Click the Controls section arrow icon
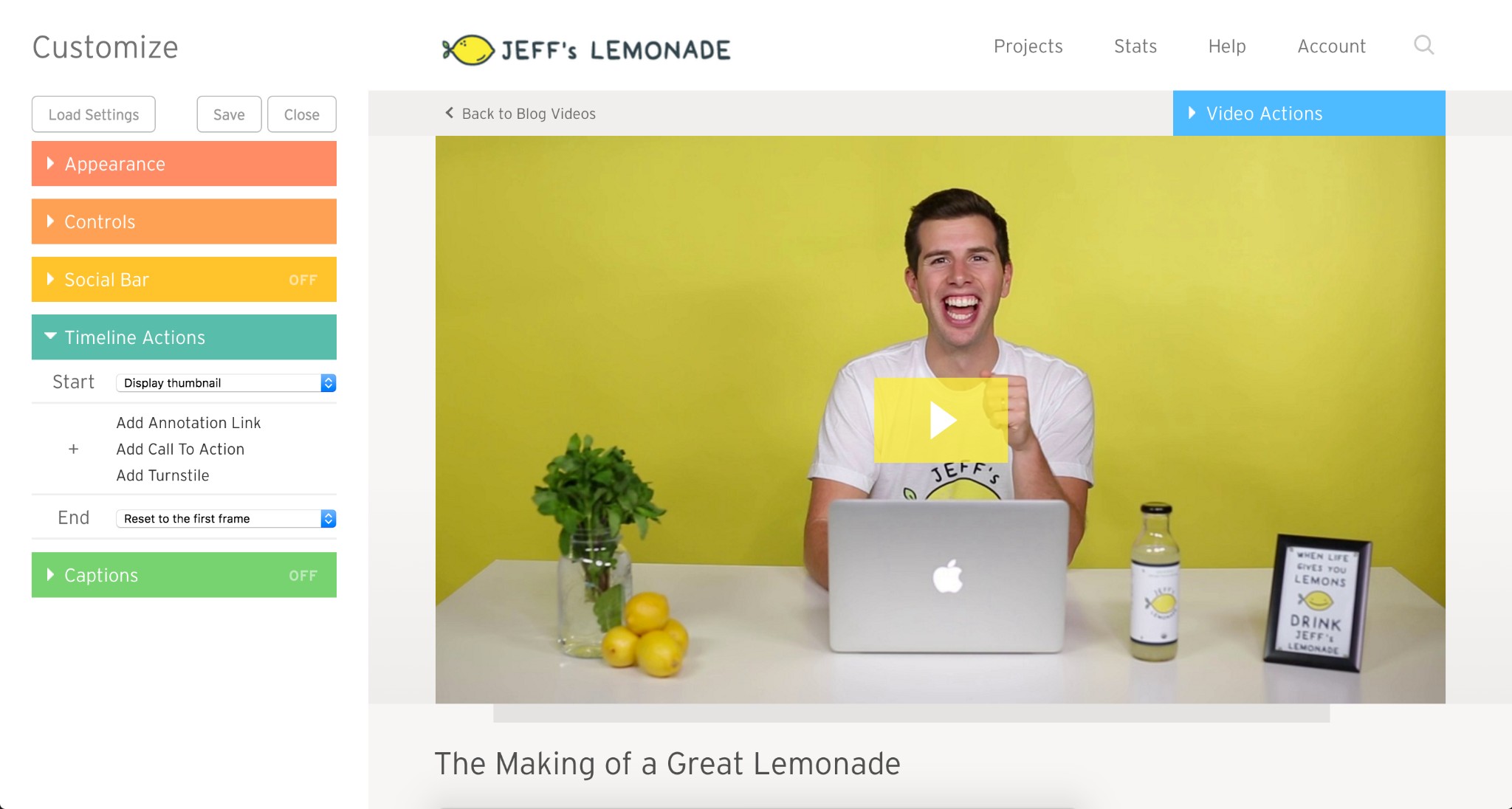This screenshot has width=1512, height=809. pos(50,221)
